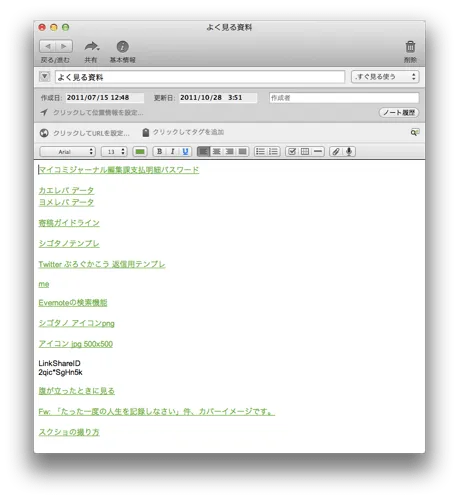Image resolution: width=459 pixels, height=500 pixels.
Task: Start audio recording with microphone icon
Action: tap(349, 152)
